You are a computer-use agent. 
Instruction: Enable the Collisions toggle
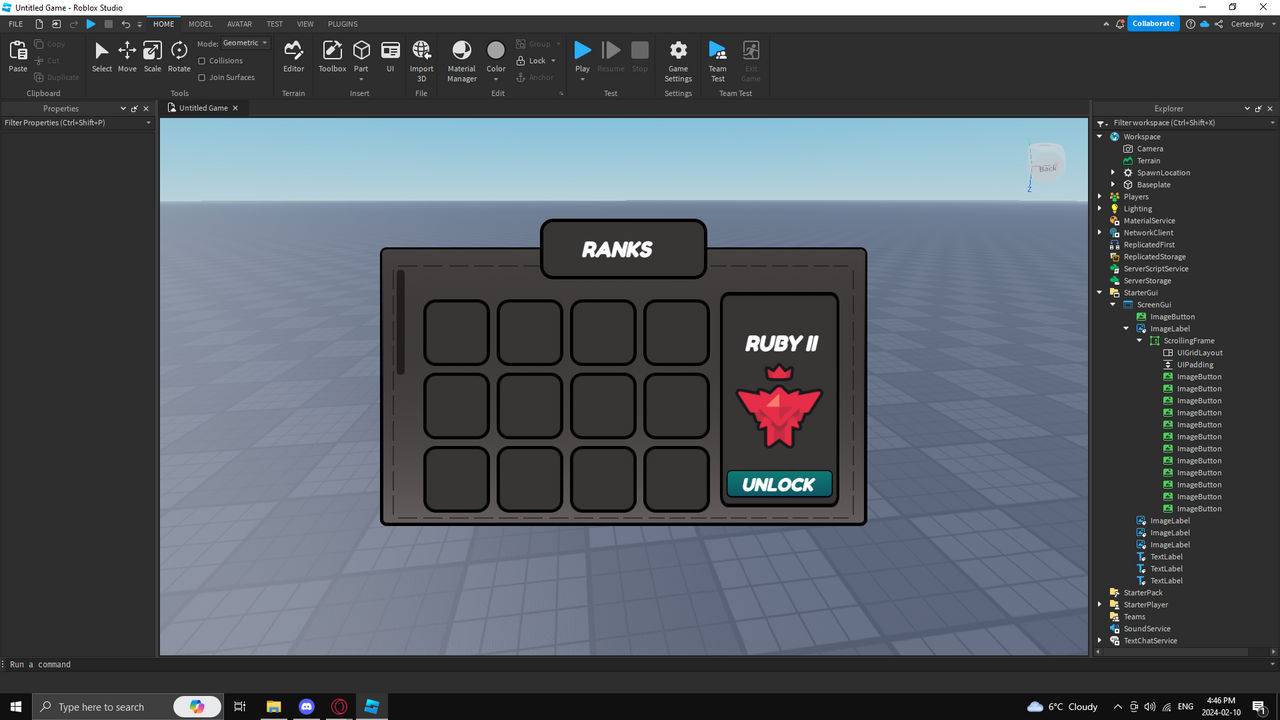pyautogui.click(x=202, y=60)
